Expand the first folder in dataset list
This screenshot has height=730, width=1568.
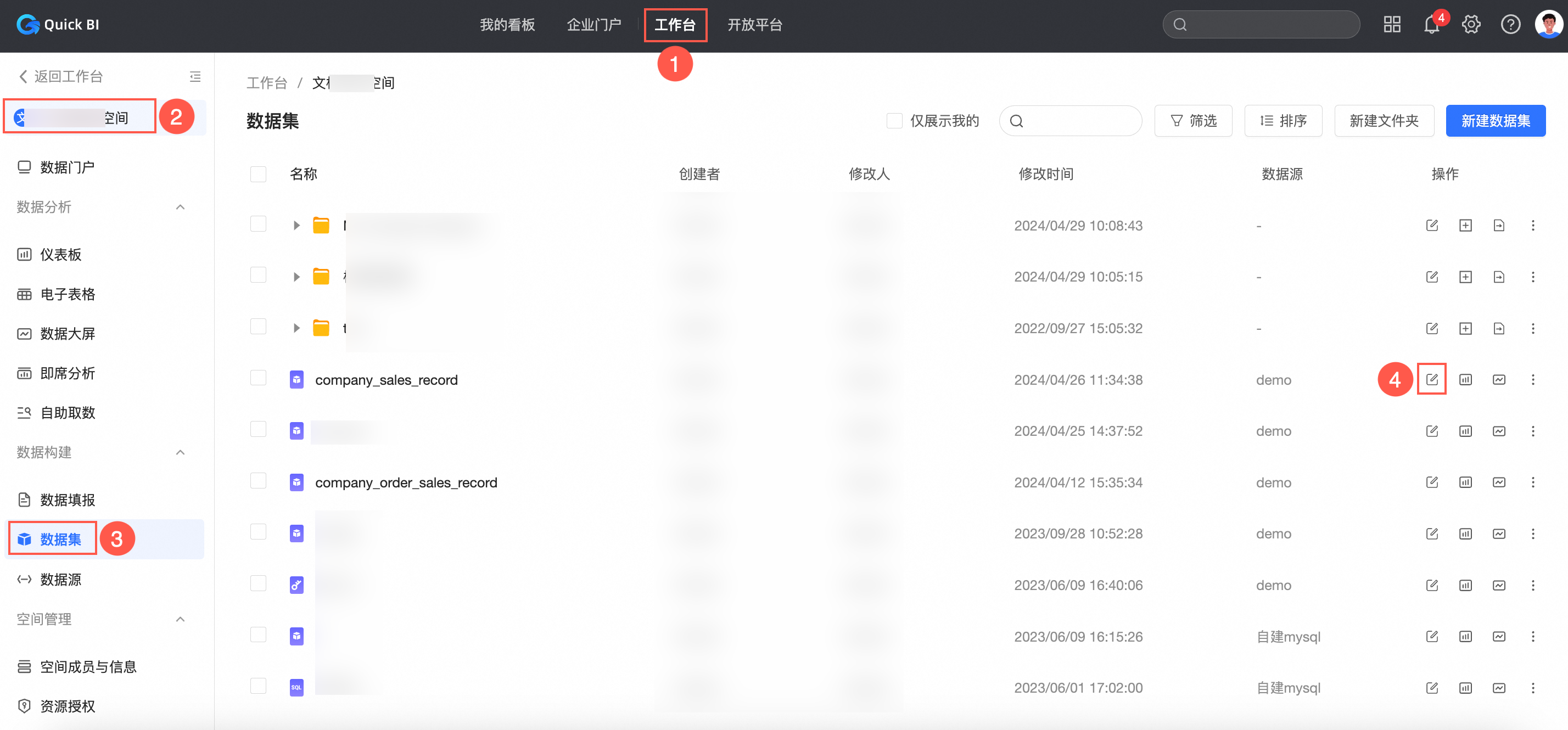coord(296,226)
